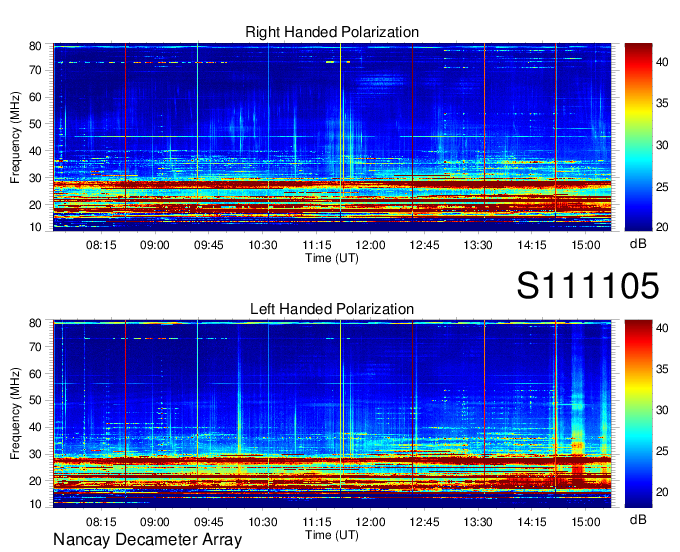Image resolution: width=680 pixels, height=552 pixels.
Task: Click the Right Handed Polarization spectrogram image
Action: tap(332, 137)
